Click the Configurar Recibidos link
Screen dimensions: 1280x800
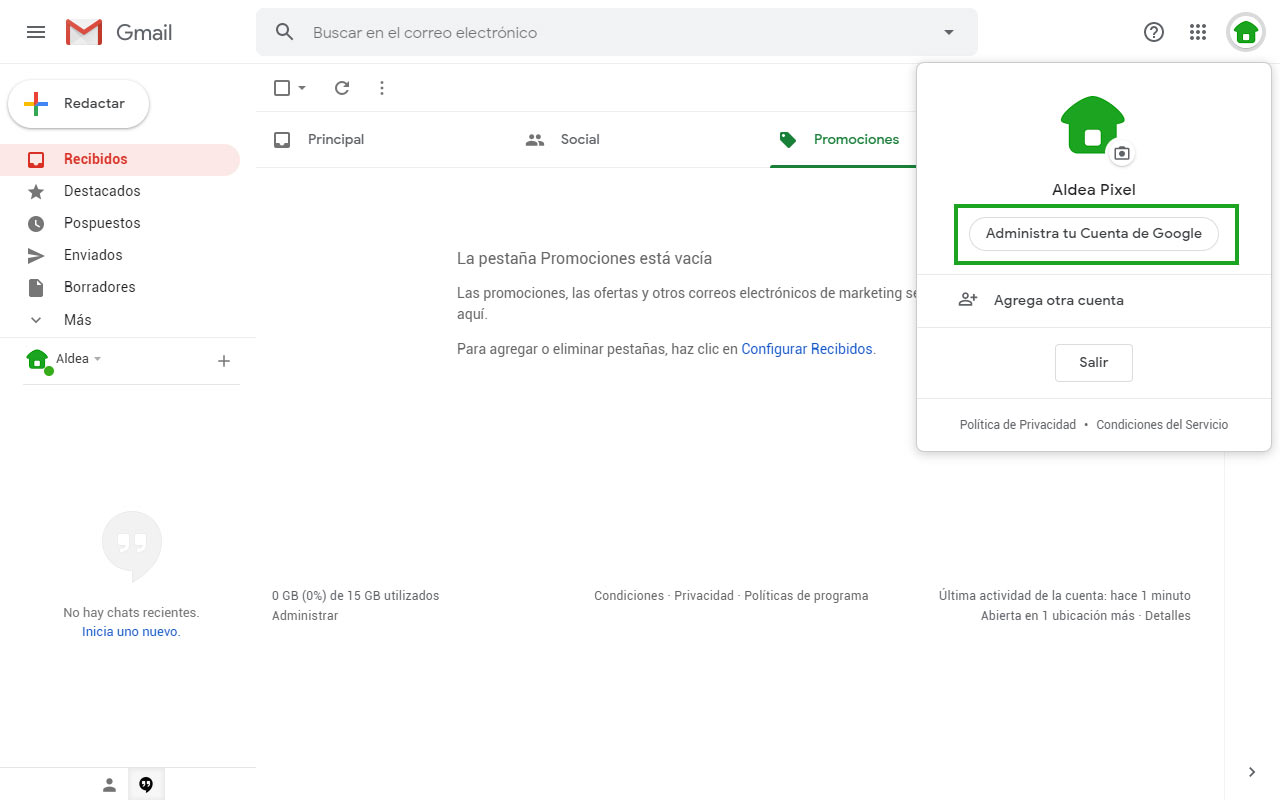tap(807, 349)
